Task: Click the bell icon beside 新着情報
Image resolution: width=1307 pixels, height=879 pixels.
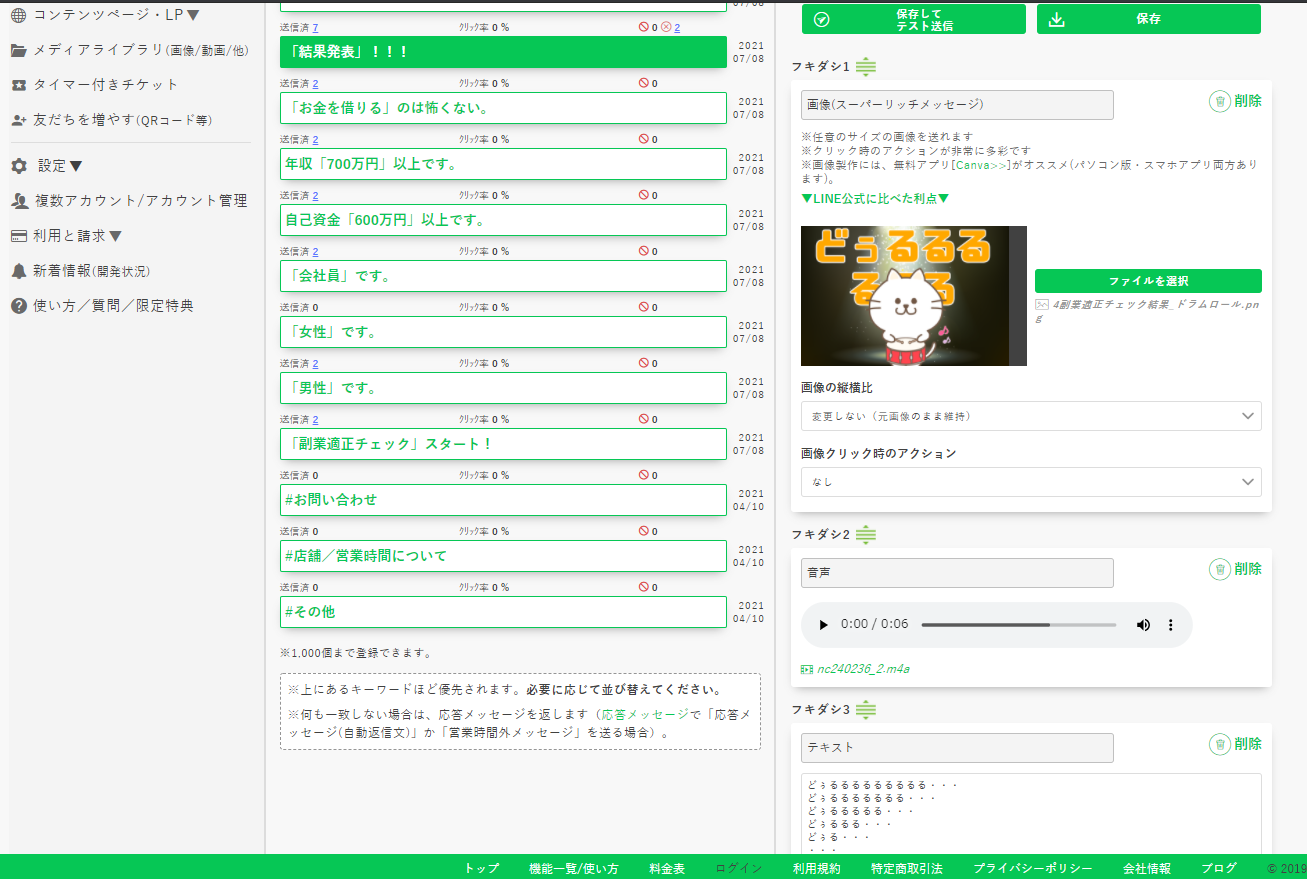Action: [x=19, y=271]
